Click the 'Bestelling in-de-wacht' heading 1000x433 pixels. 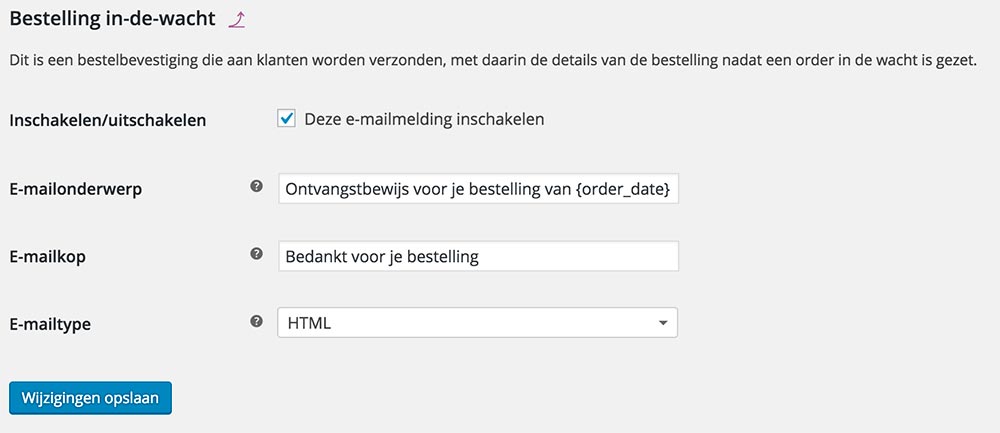(112, 17)
